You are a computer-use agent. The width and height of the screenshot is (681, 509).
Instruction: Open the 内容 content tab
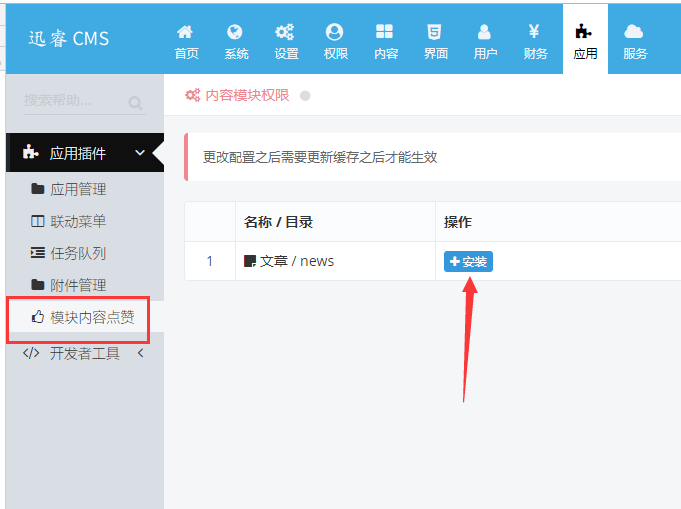(386, 42)
